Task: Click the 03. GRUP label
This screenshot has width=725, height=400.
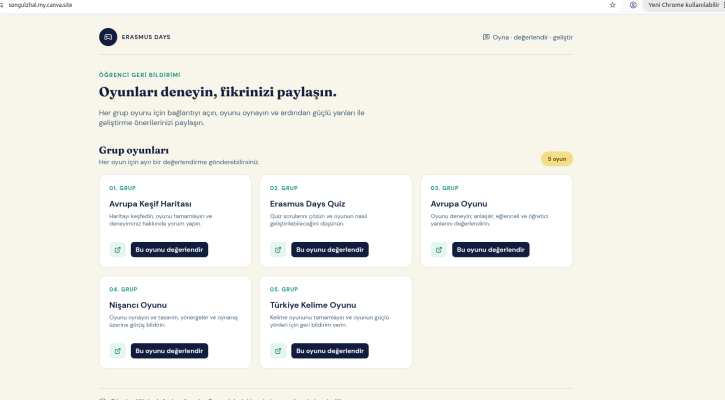Action: tap(444, 188)
